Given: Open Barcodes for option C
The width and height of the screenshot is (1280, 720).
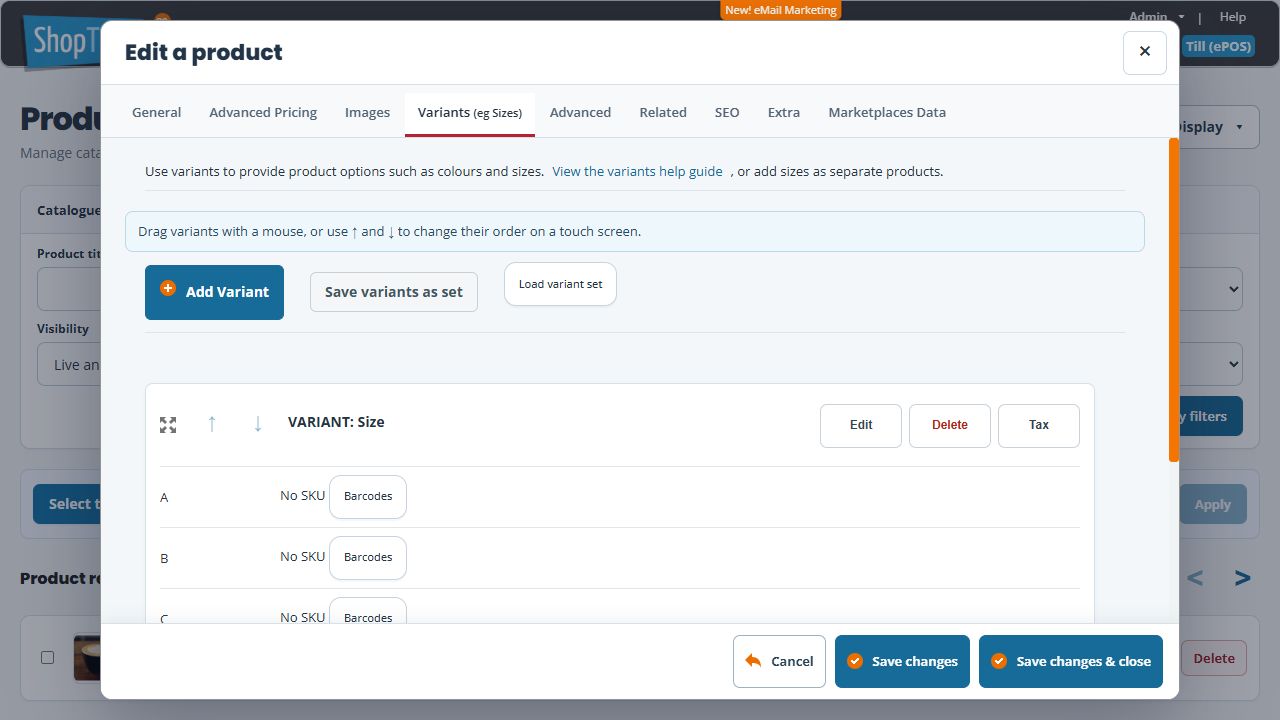Looking at the screenshot, I should click(x=368, y=612).
